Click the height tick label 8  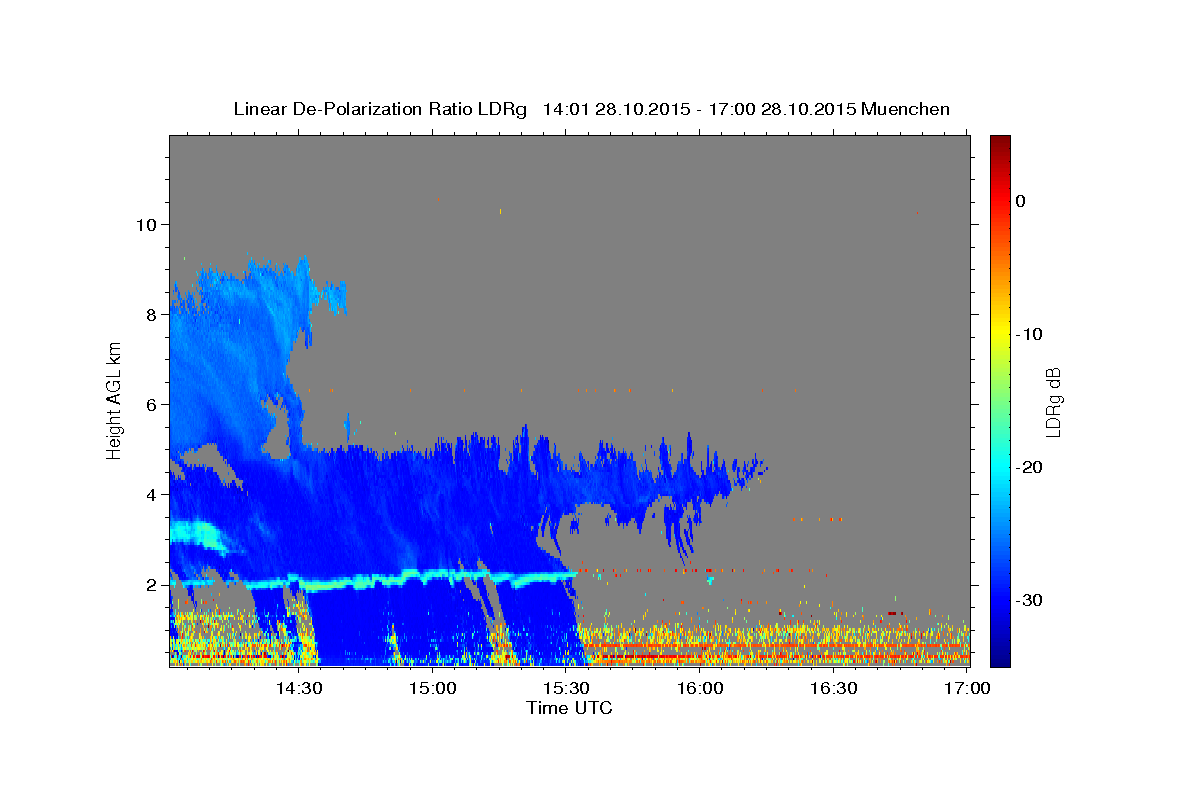click(x=150, y=314)
